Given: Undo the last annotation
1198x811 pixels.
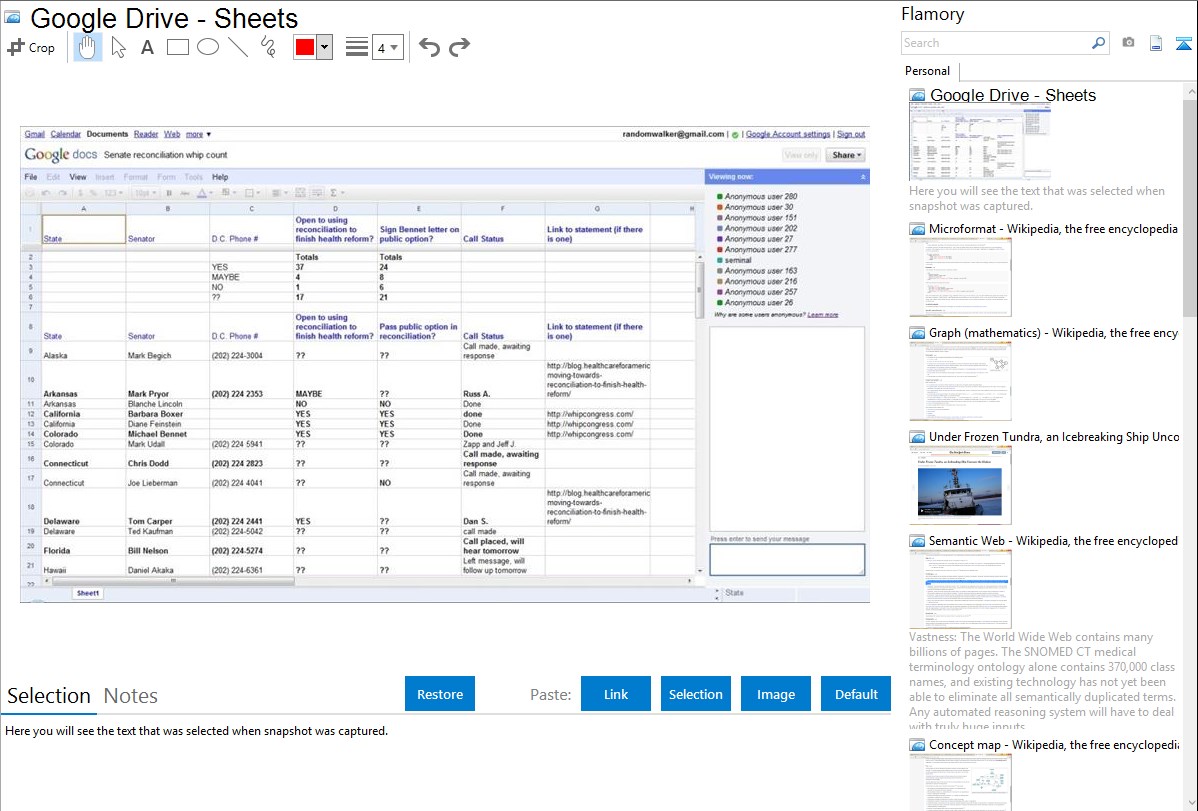Looking at the screenshot, I should [x=429, y=47].
